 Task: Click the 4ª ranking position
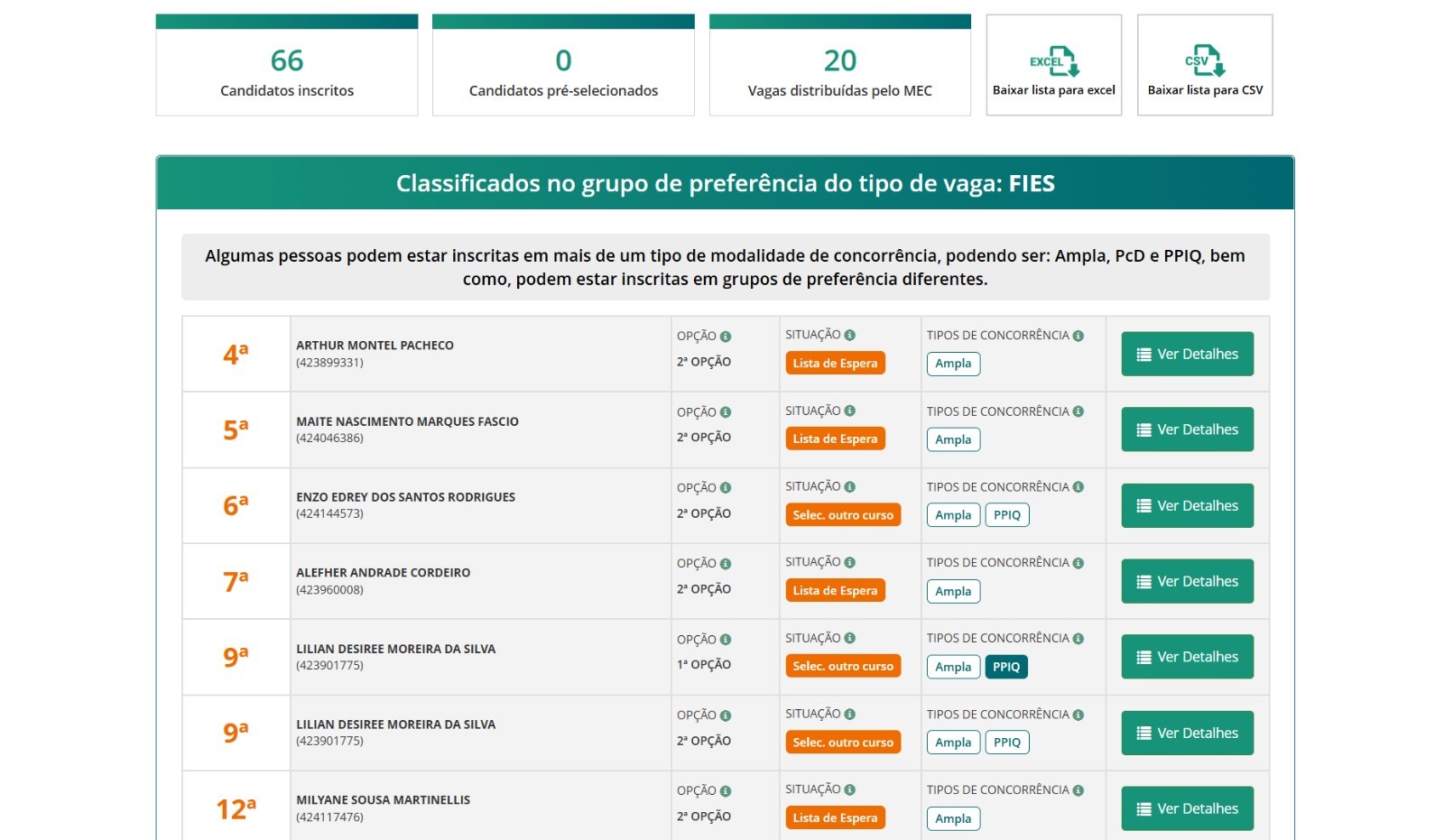coord(236,354)
